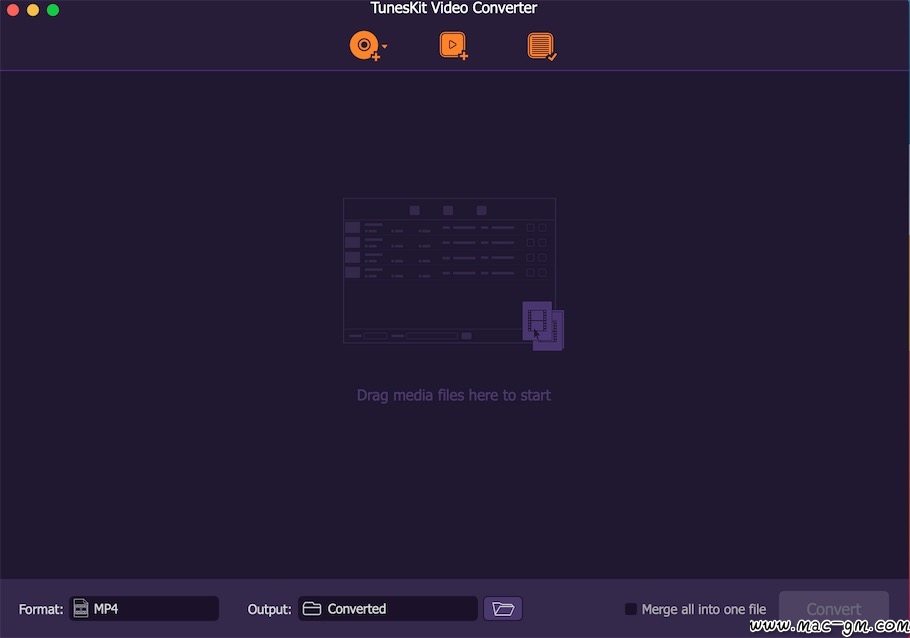Image resolution: width=910 pixels, height=638 pixels.
Task: Click the Add video files icon
Action: point(453,46)
